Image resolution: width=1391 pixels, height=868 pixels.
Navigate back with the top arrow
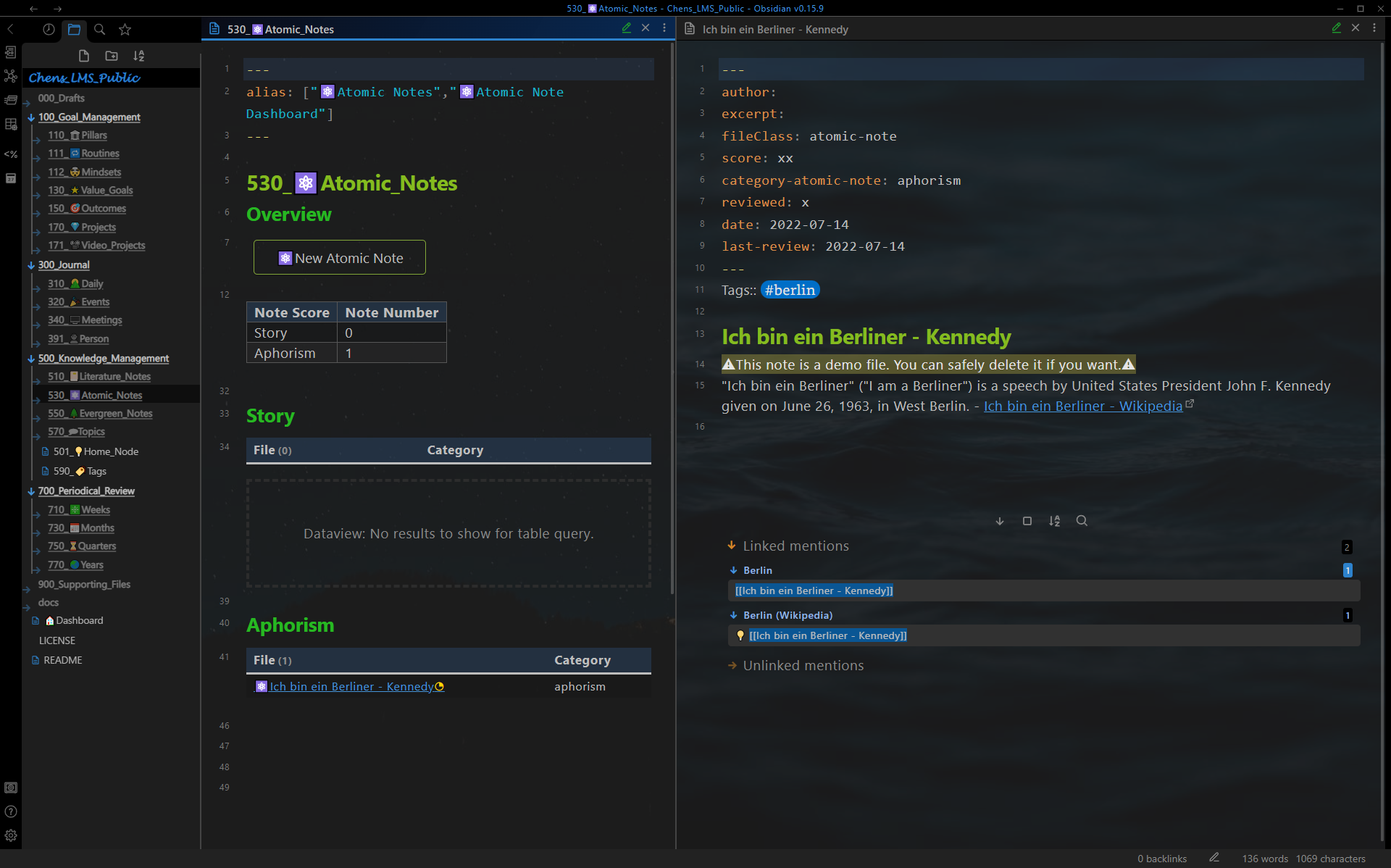click(x=33, y=9)
